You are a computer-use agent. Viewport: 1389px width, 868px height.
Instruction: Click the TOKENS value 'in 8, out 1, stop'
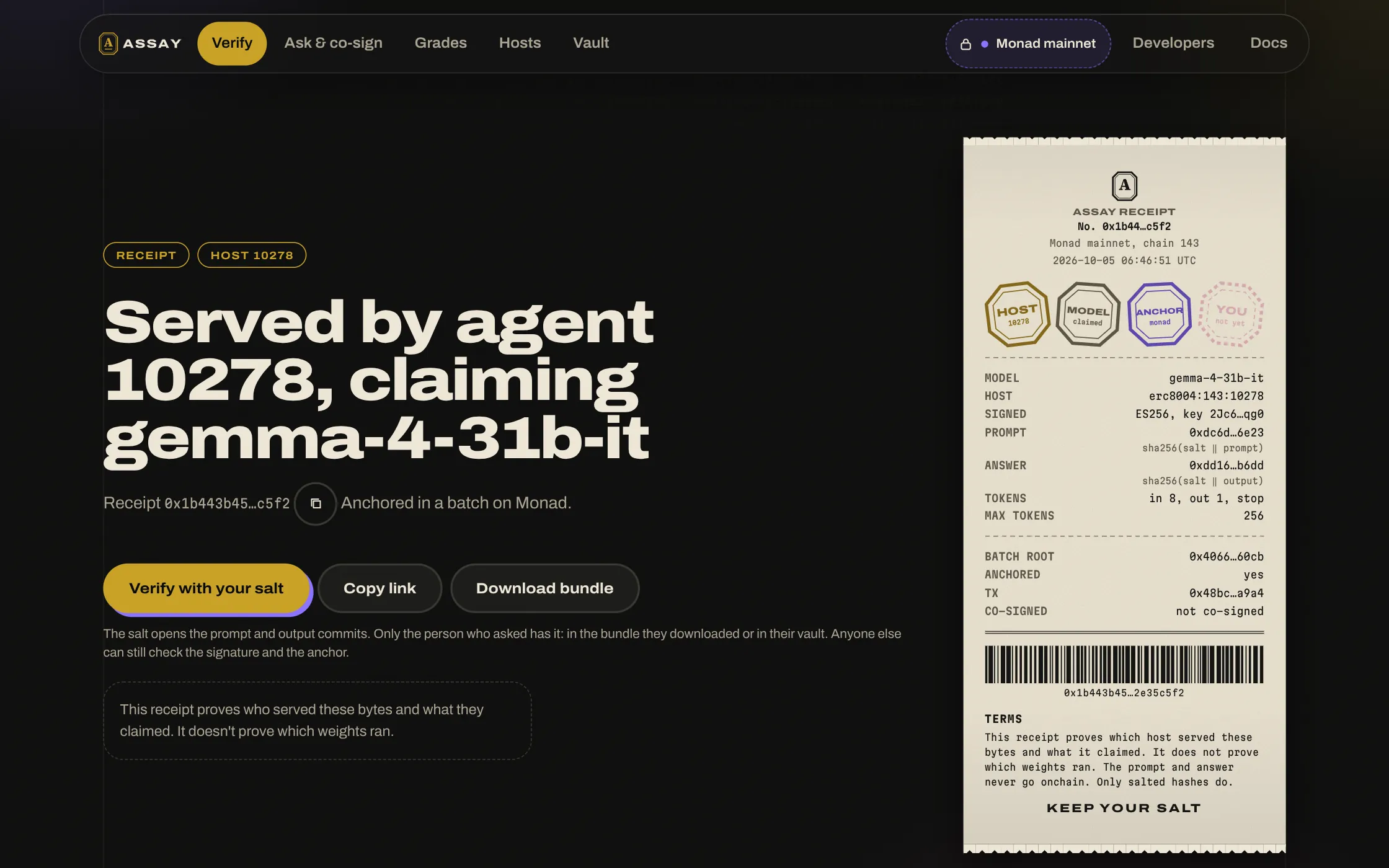pos(1206,498)
